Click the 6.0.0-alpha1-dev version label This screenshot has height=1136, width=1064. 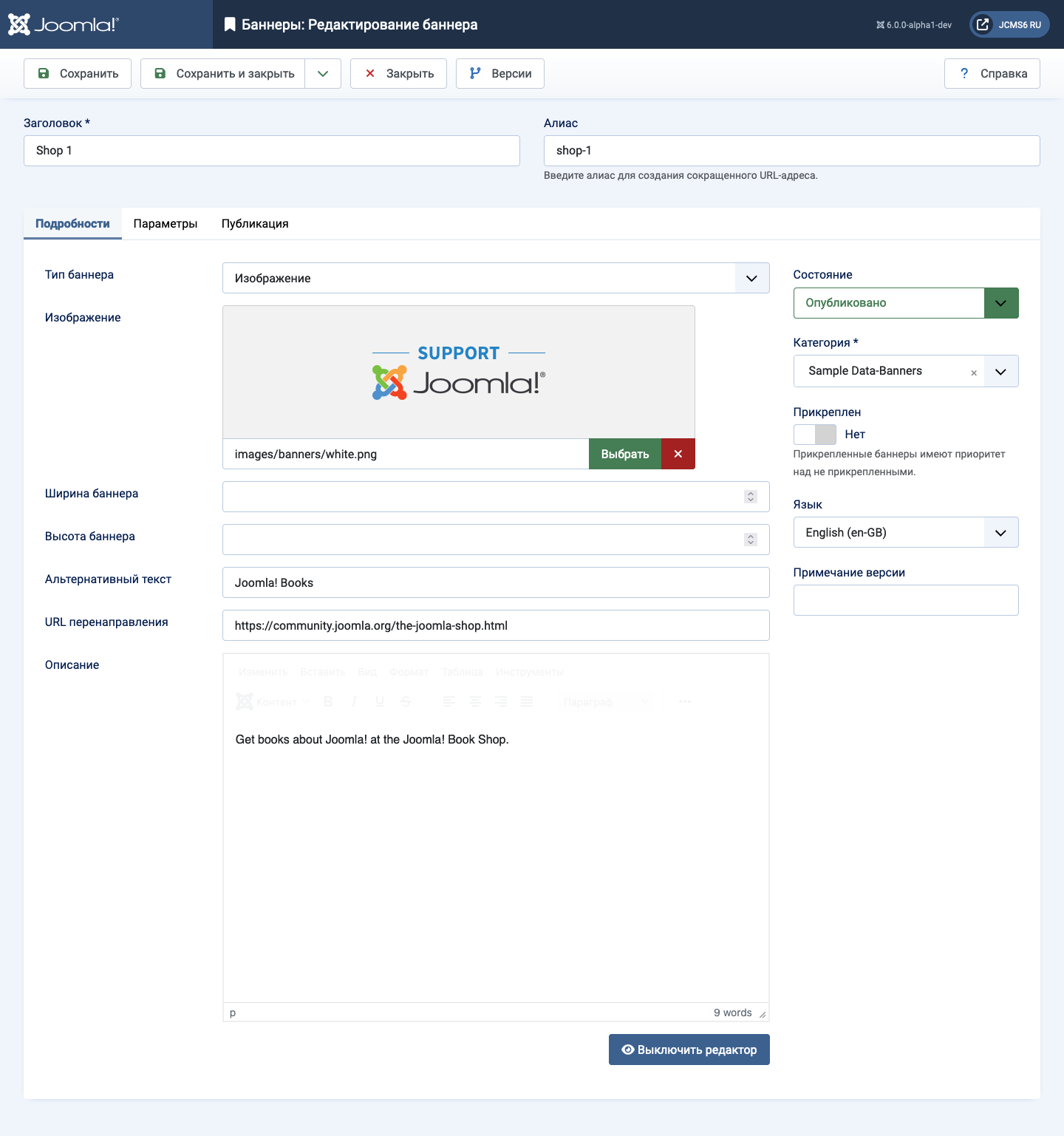(914, 24)
